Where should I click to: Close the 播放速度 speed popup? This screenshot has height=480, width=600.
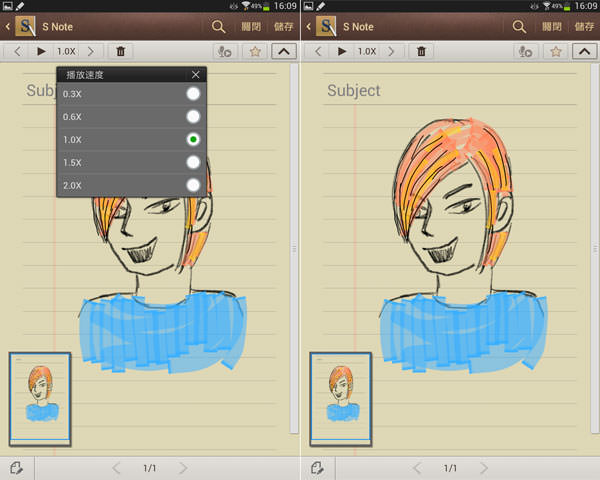click(195, 74)
